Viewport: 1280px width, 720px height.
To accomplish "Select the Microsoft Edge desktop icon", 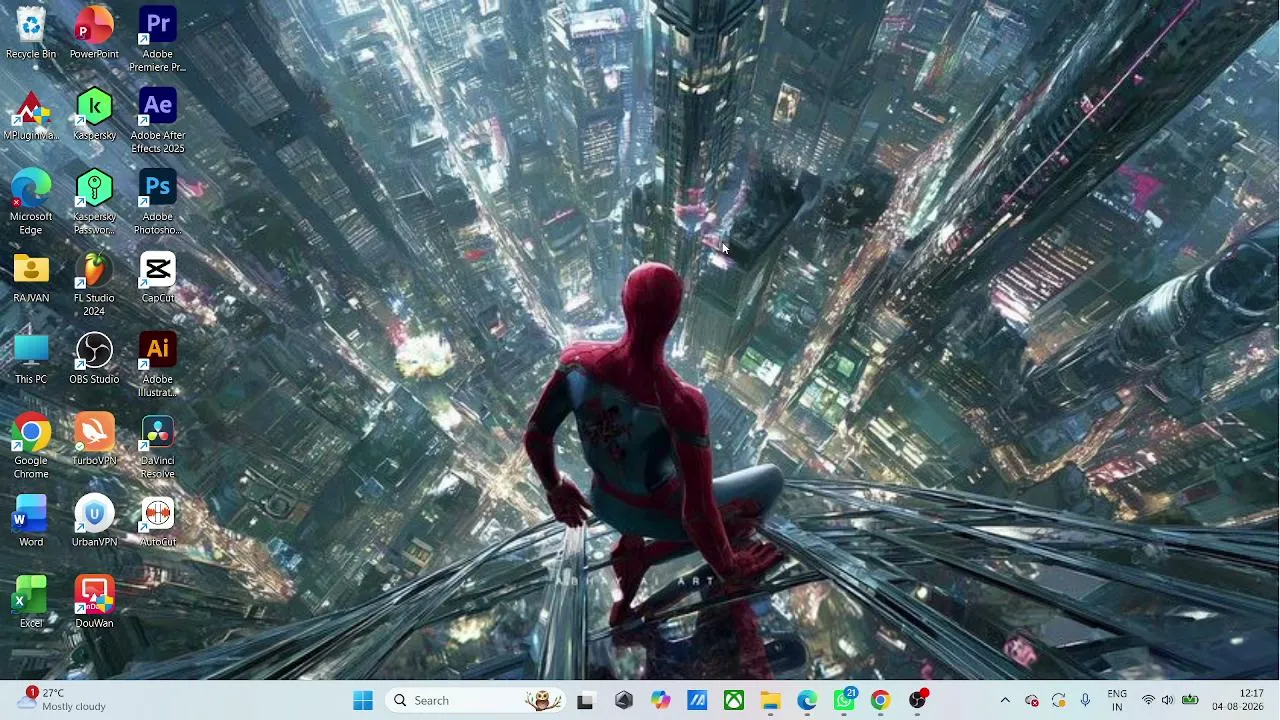I will point(31,203).
